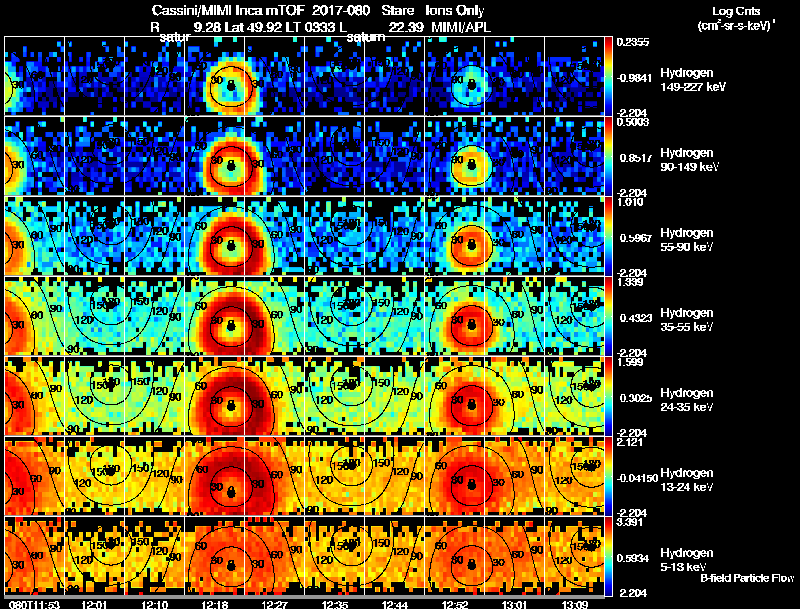Click the "Hydrogen 35-55 keV" row label
The image size is (800, 609).
[687, 320]
